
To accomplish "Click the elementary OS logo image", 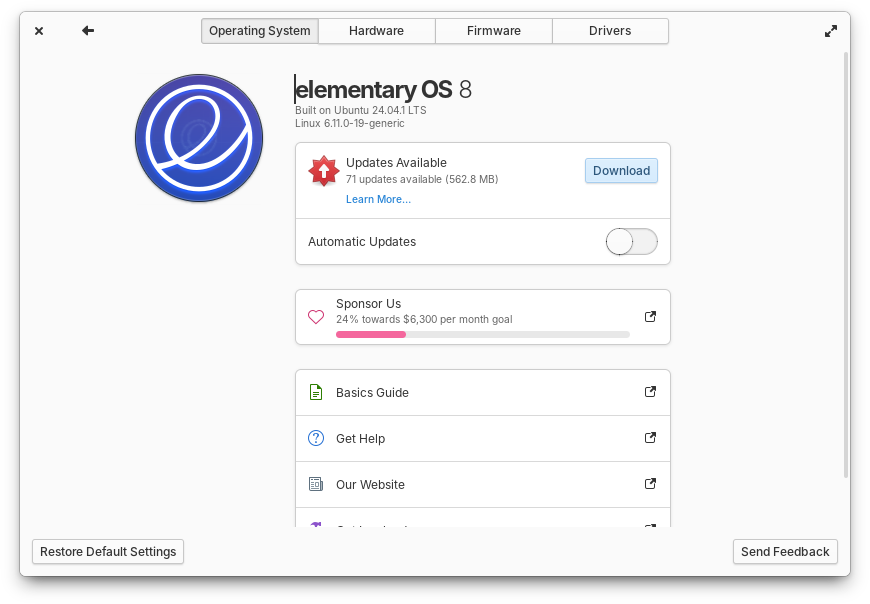I will pos(199,138).
